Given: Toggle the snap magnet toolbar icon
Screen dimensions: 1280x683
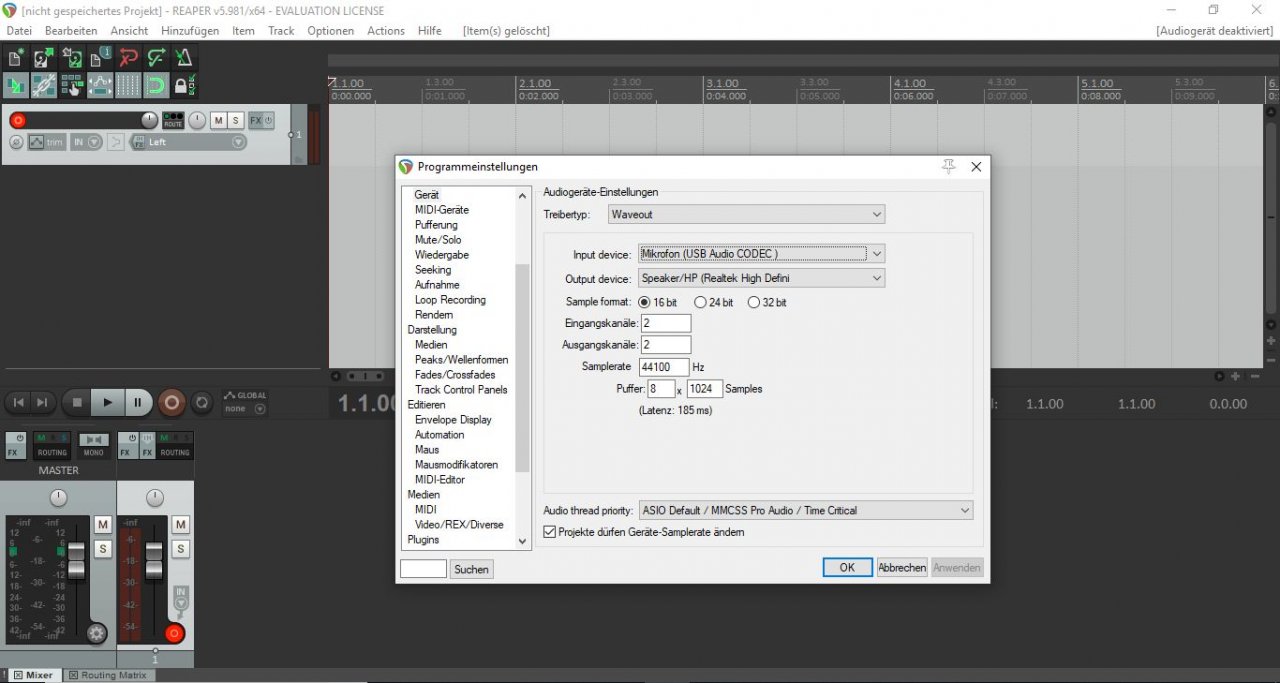Looking at the screenshot, I should 156,85.
